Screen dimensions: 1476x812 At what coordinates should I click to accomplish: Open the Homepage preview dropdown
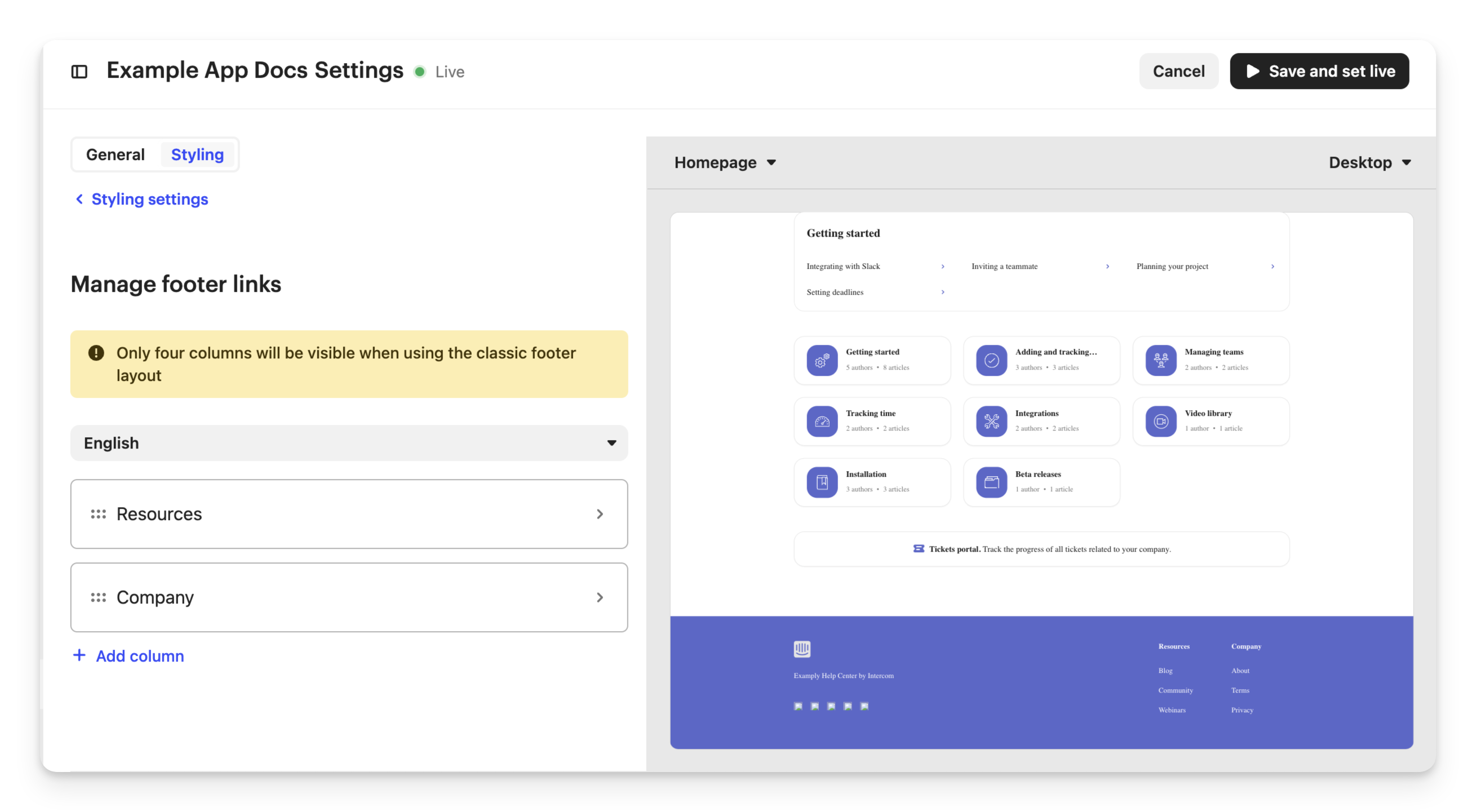point(725,163)
